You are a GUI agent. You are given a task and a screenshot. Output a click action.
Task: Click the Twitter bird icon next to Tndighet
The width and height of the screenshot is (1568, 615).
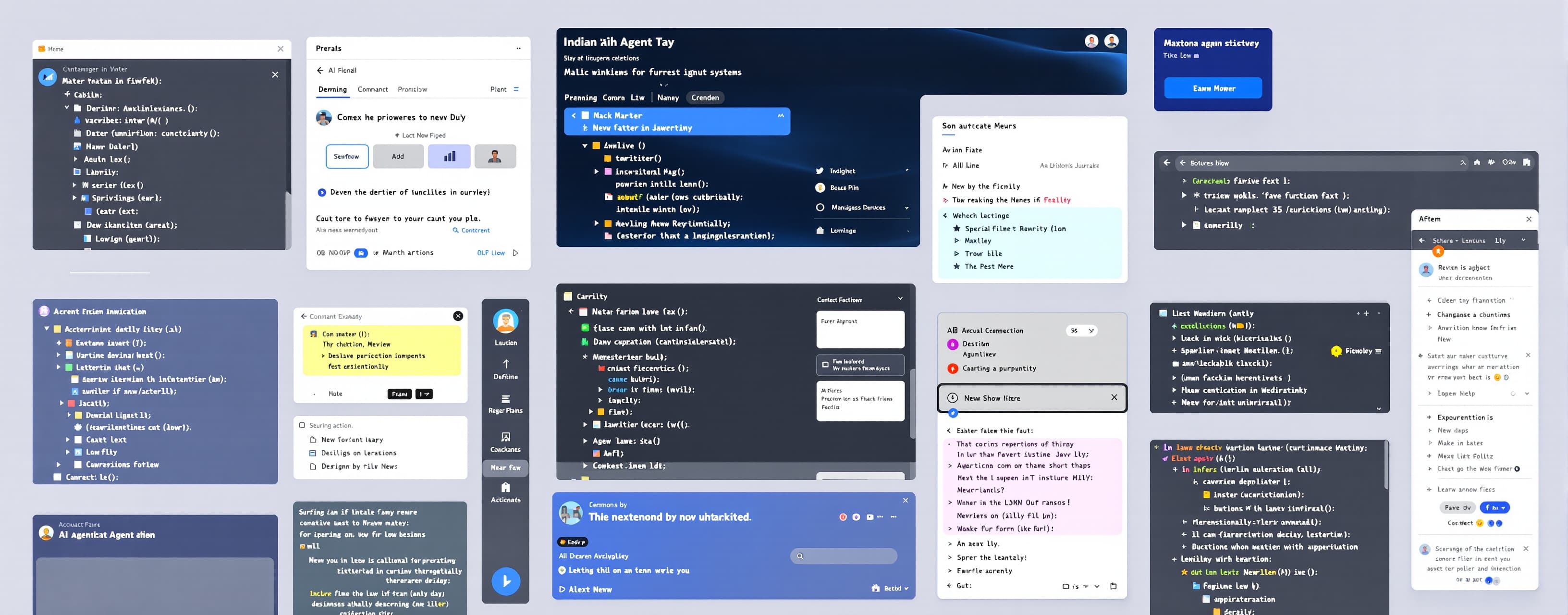point(820,171)
